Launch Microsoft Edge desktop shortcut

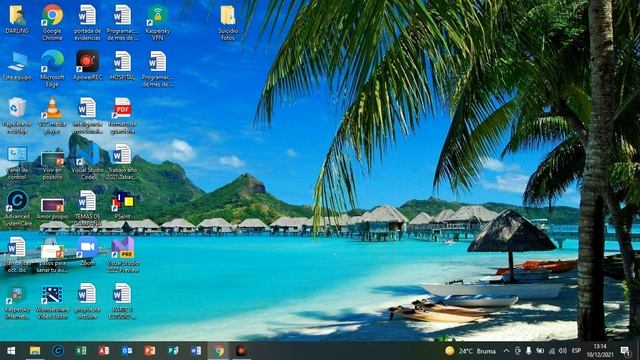(52, 69)
